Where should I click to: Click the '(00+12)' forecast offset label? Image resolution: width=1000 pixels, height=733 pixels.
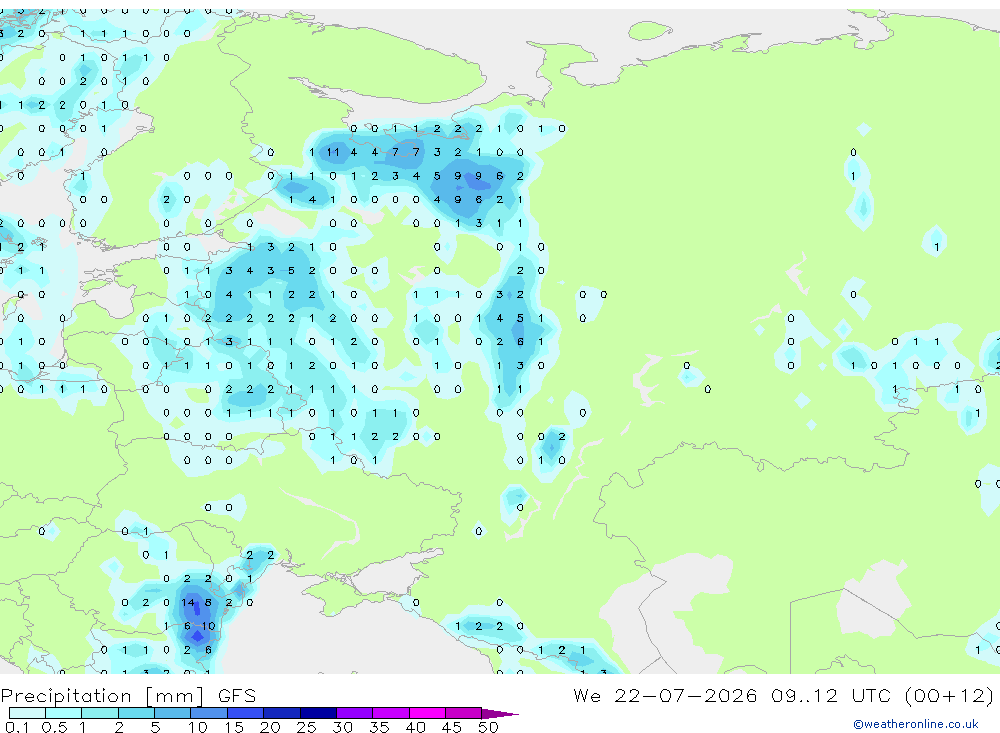(949, 695)
